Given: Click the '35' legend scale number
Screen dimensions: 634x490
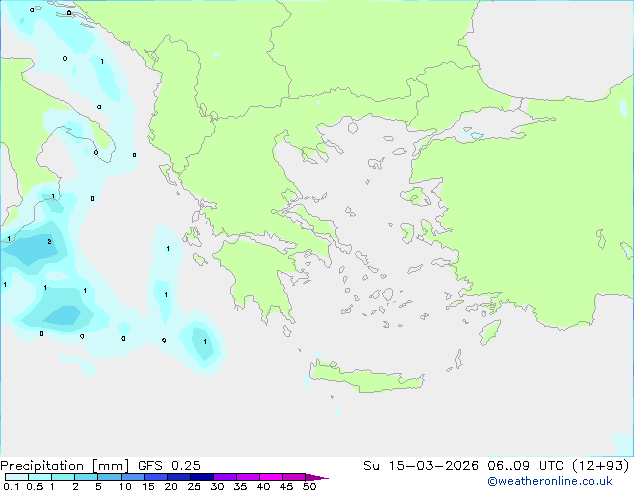Looking at the screenshot, I should coord(240,486).
